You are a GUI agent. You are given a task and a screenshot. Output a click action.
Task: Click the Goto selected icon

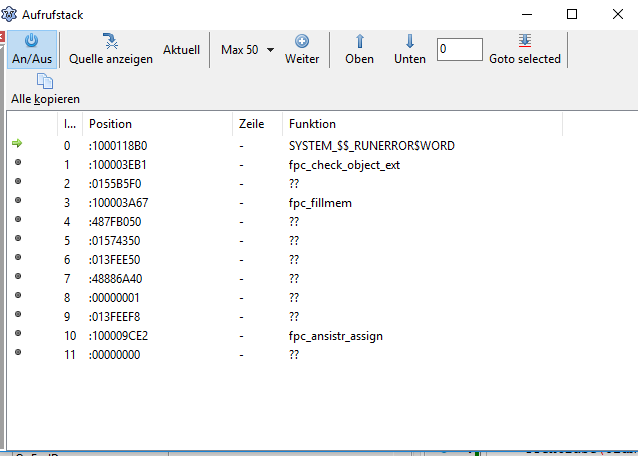[524, 41]
